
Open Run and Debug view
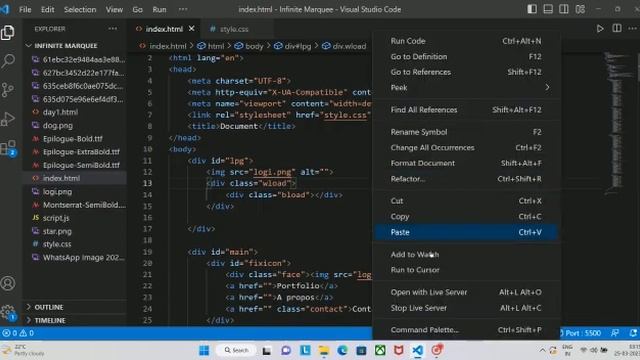coord(8,119)
